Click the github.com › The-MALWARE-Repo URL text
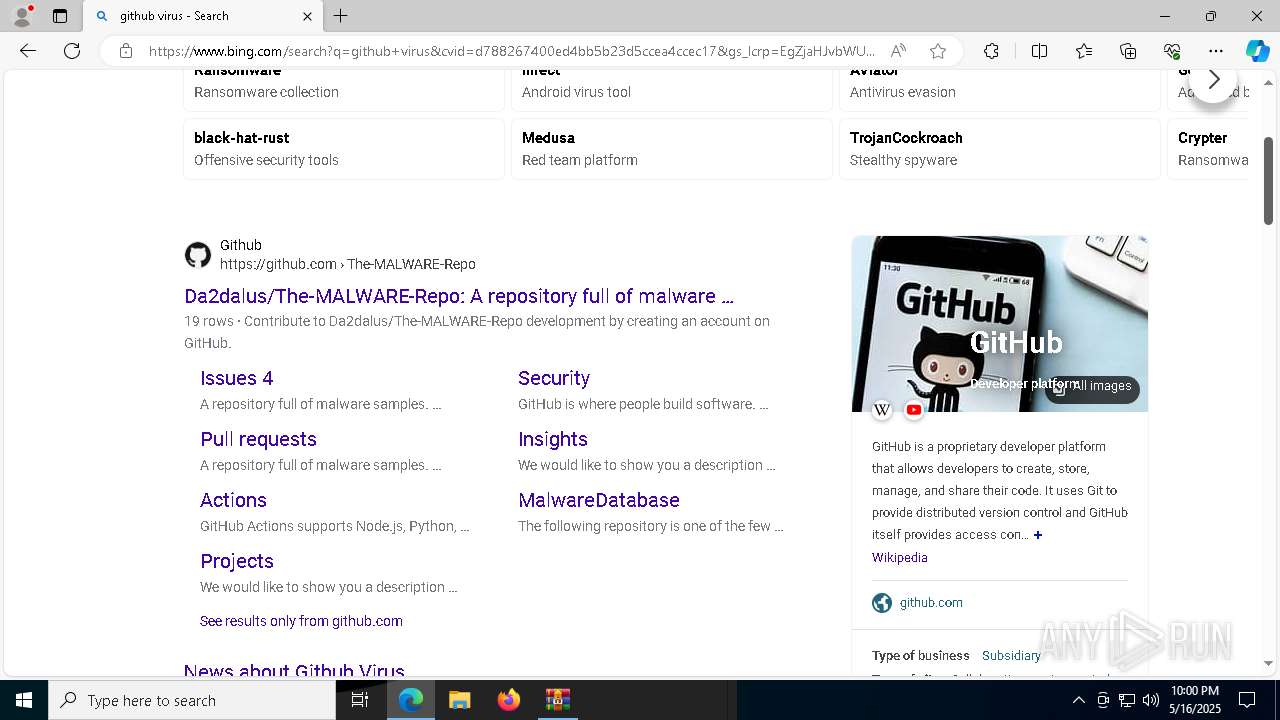Screen dimensions: 1280x720 pyautogui.click(x=348, y=265)
